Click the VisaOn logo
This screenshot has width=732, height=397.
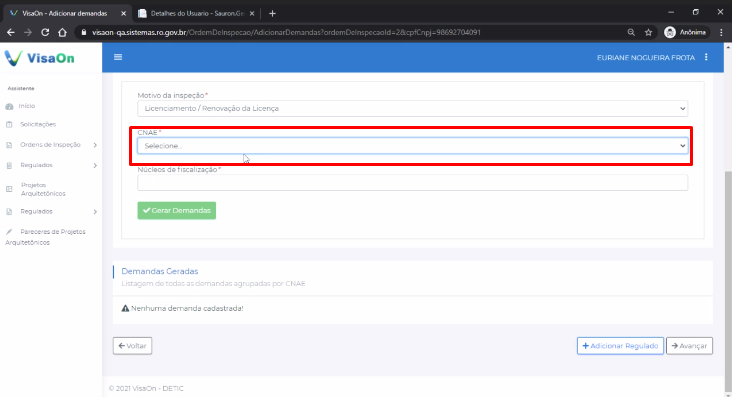(39, 58)
